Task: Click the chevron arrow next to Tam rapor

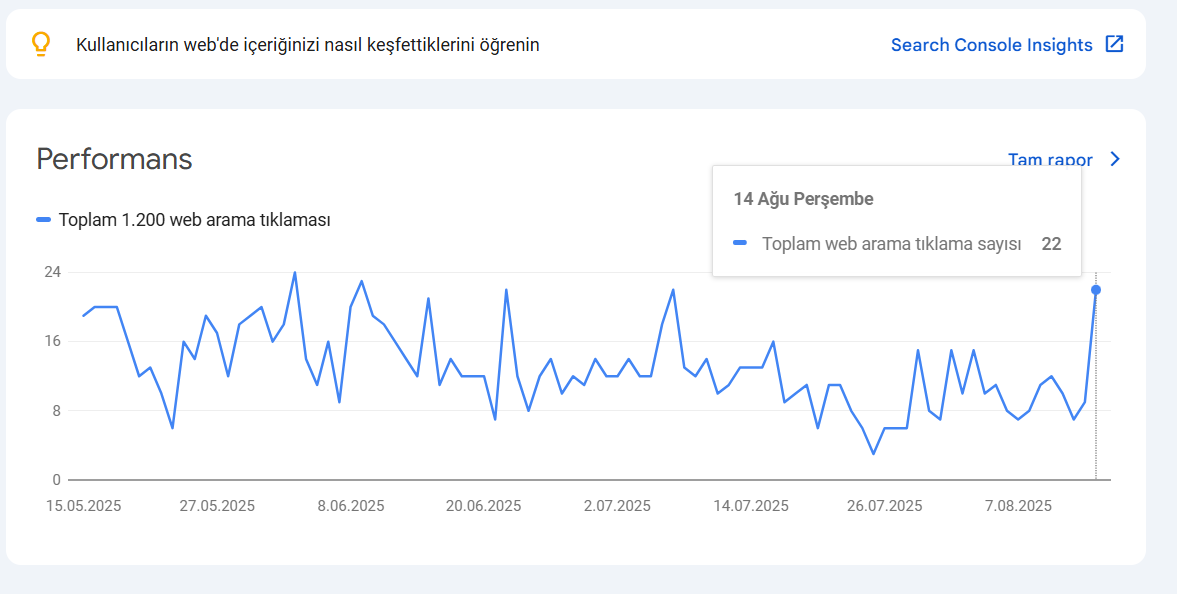Action: pyautogui.click(x=1115, y=159)
